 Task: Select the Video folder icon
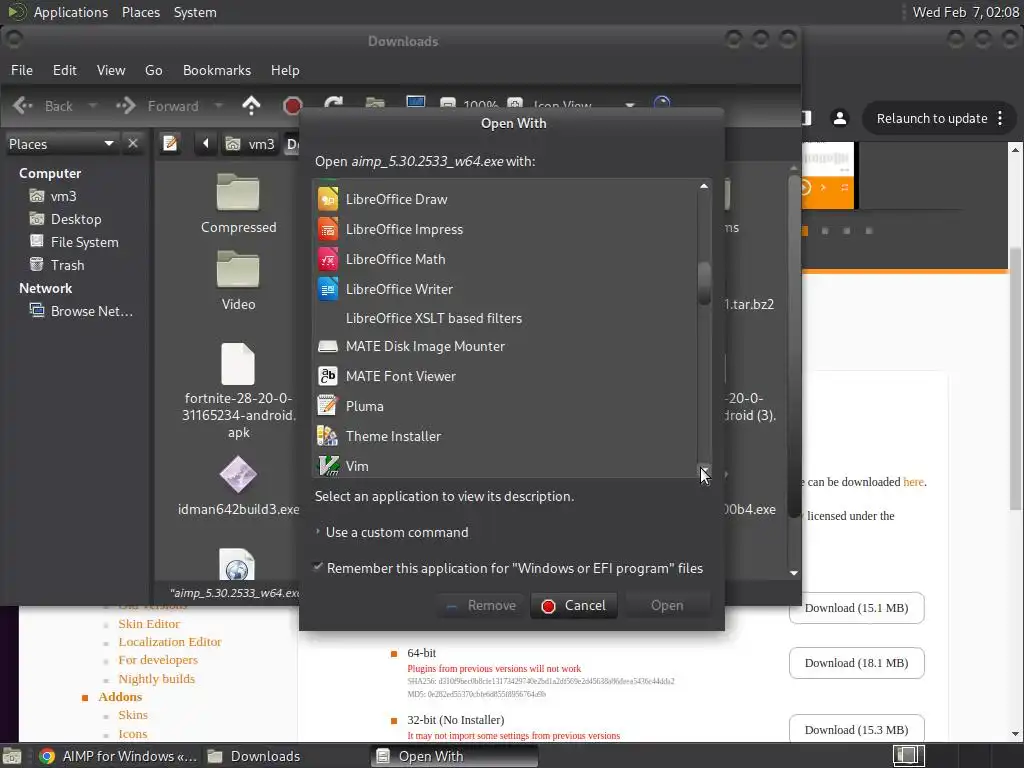[x=238, y=269]
